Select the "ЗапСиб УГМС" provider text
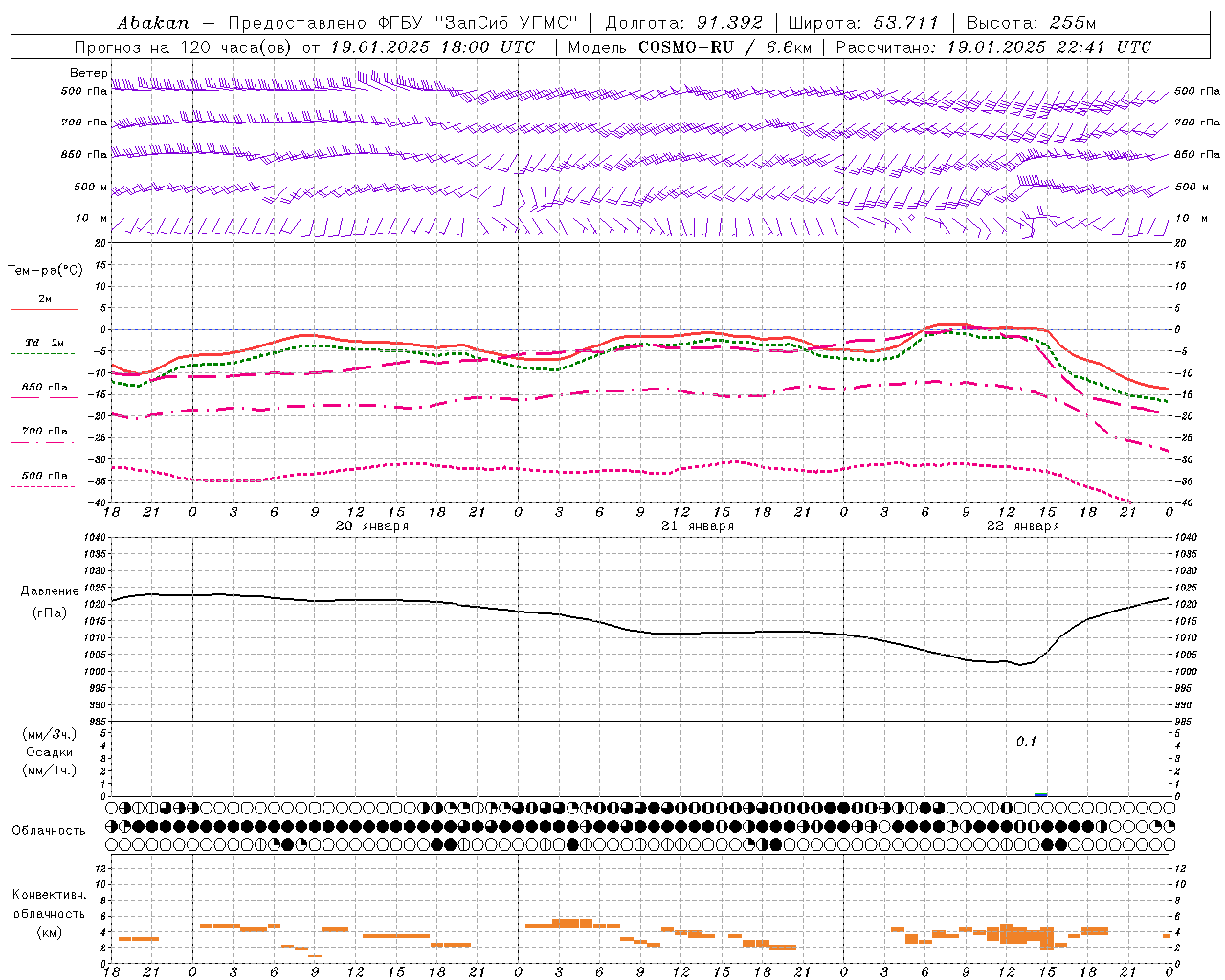 pyautogui.click(x=506, y=22)
